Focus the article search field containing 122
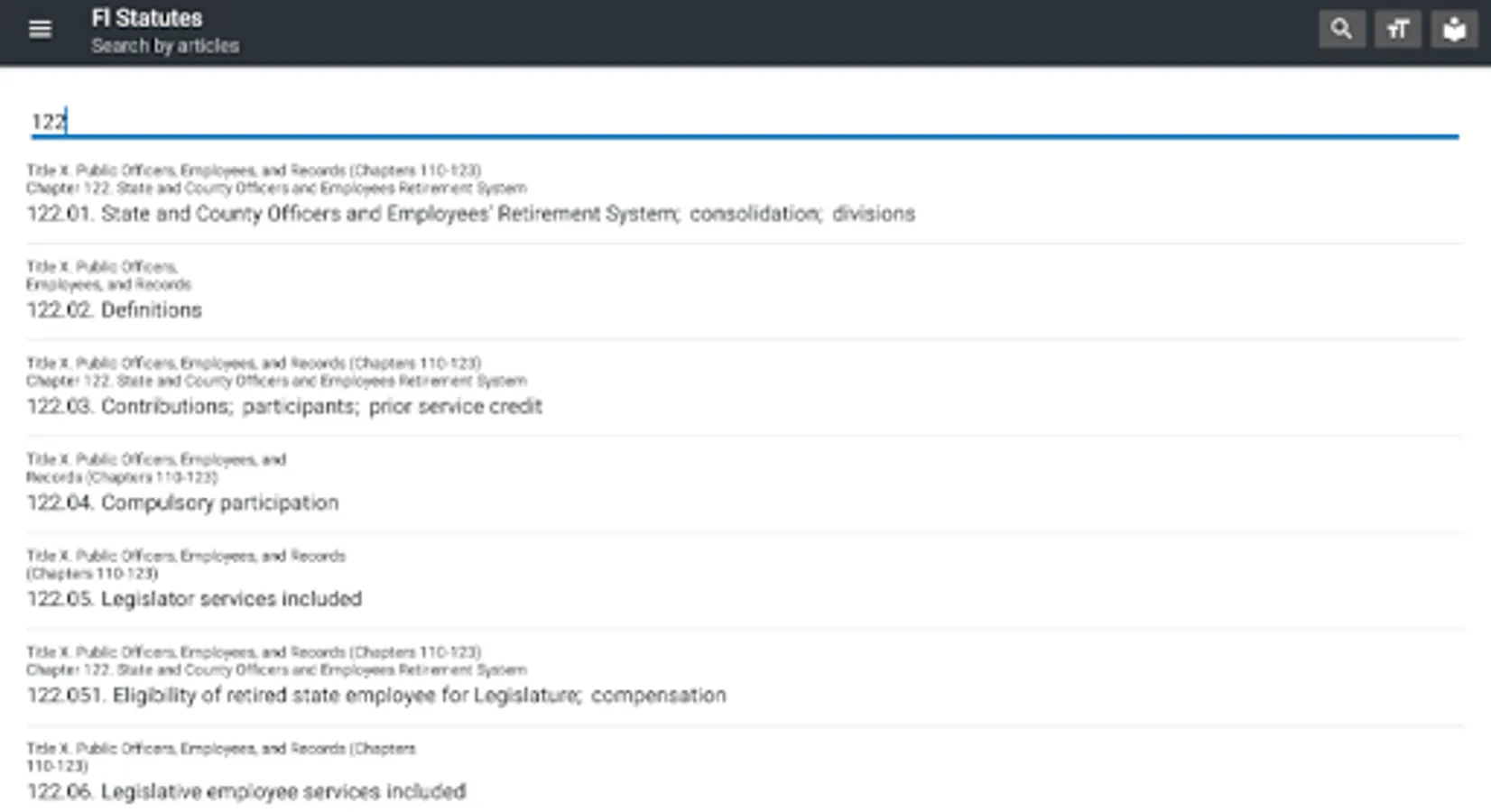The height and width of the screenshot is (812, 1491). click(744, 122)
